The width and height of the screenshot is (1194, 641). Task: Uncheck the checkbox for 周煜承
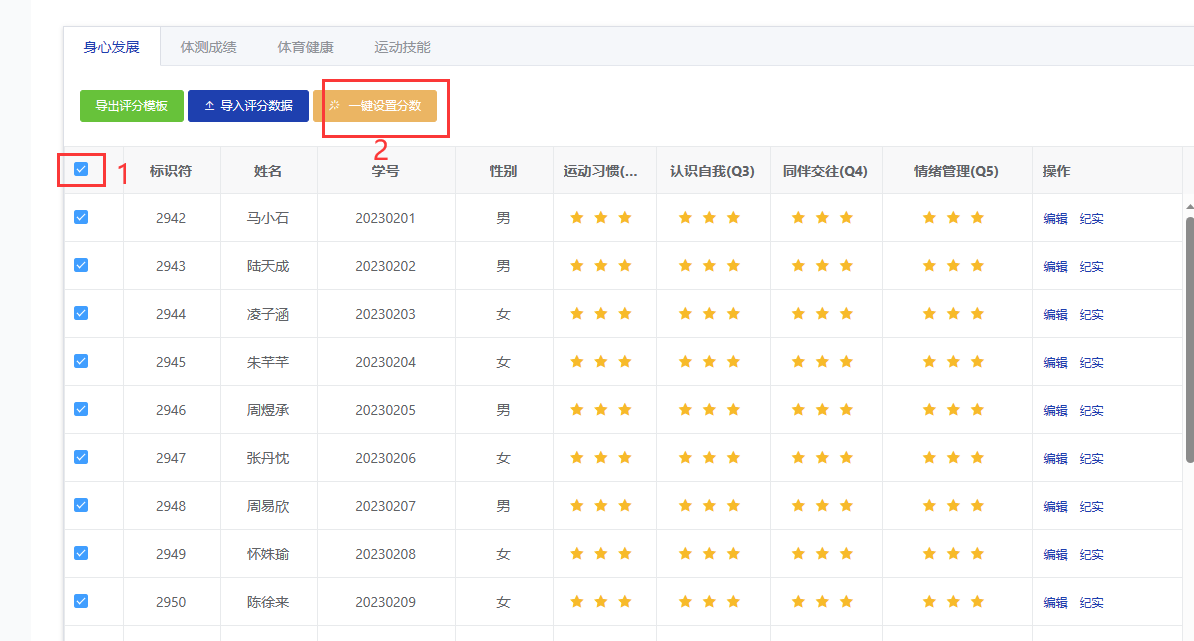point(81,409)
